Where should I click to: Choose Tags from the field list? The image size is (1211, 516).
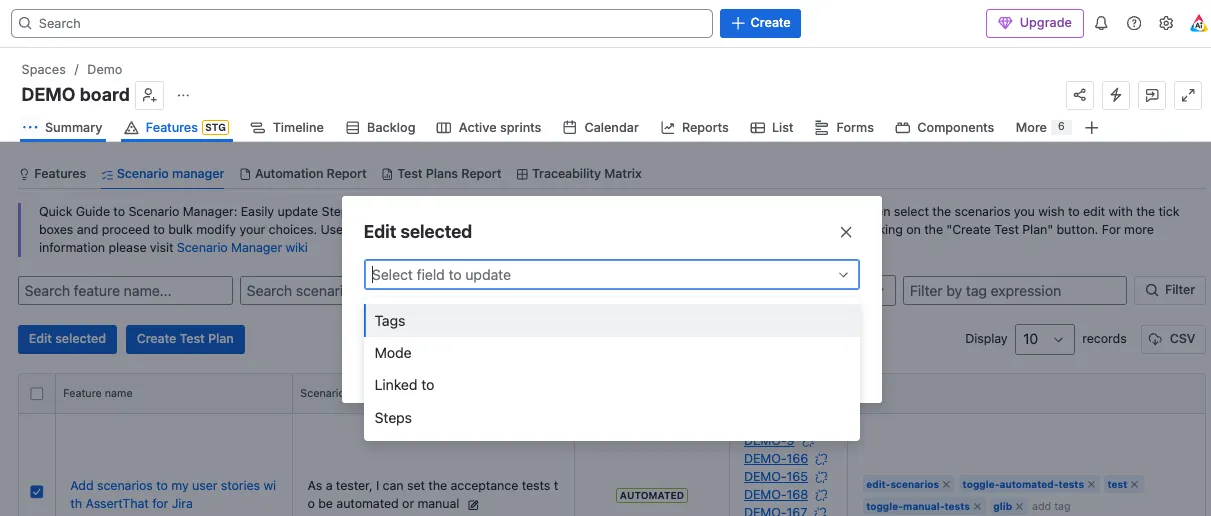pos(612,321)
